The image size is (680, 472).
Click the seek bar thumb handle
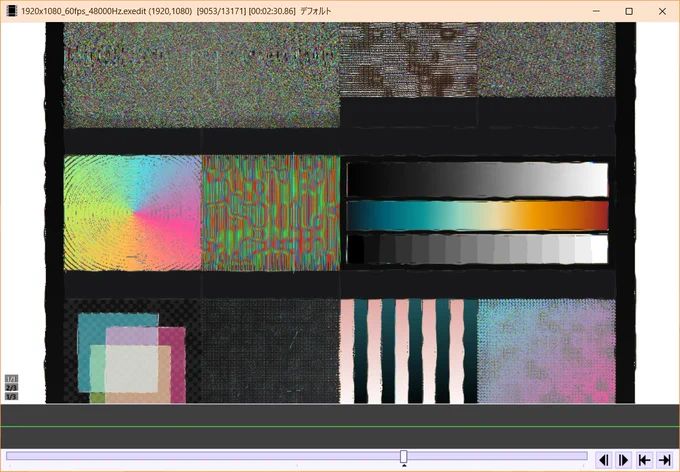pyautogui.click(x=404, y=456)
